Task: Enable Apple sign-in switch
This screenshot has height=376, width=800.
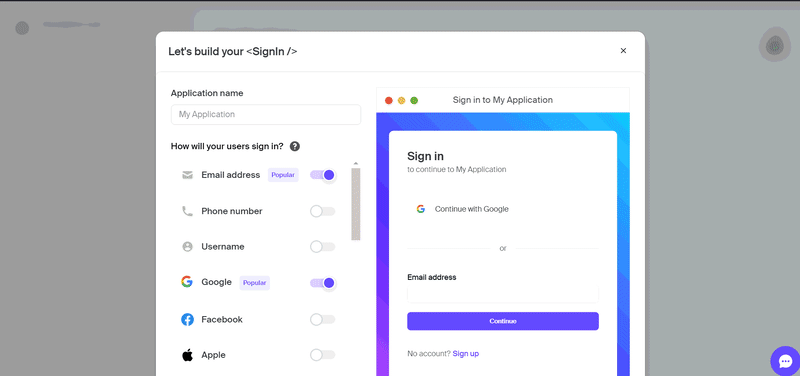Action: (322, 355)
